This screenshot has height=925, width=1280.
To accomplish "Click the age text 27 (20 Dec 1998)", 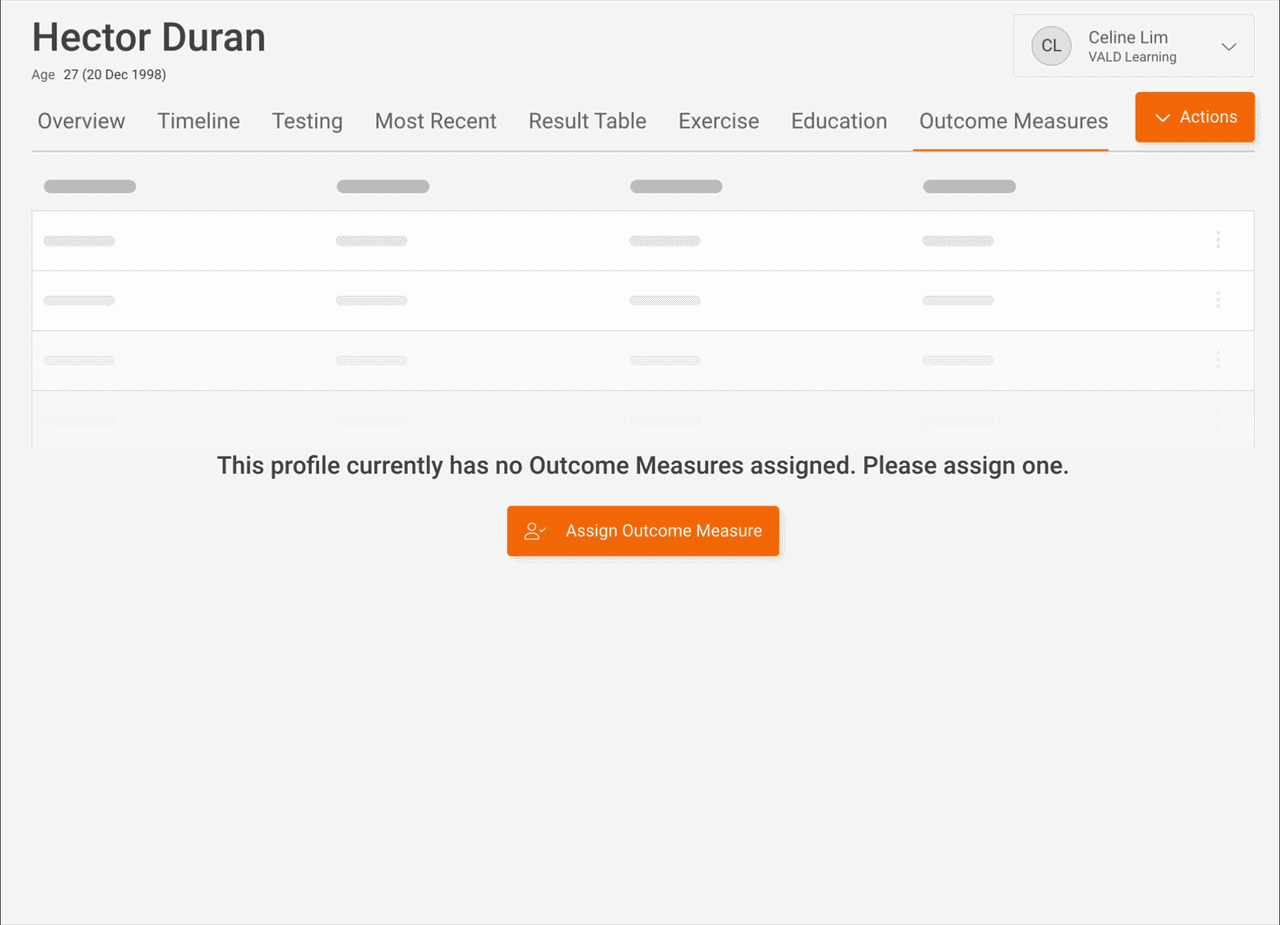I will click(x=115, y=75).
